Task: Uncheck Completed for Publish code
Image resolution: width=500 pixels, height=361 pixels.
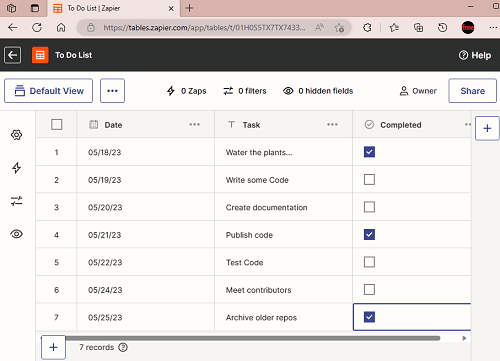Action: (369, 235)
